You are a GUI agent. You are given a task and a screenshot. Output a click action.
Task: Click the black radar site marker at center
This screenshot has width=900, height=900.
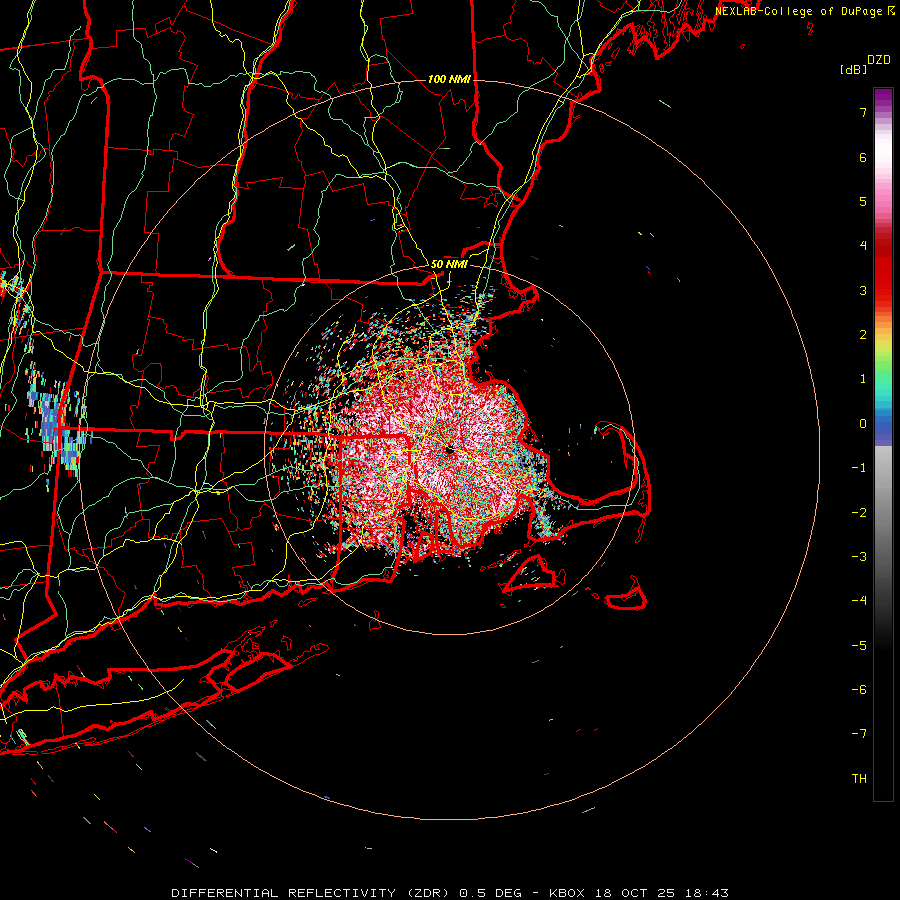coord(451,451)
